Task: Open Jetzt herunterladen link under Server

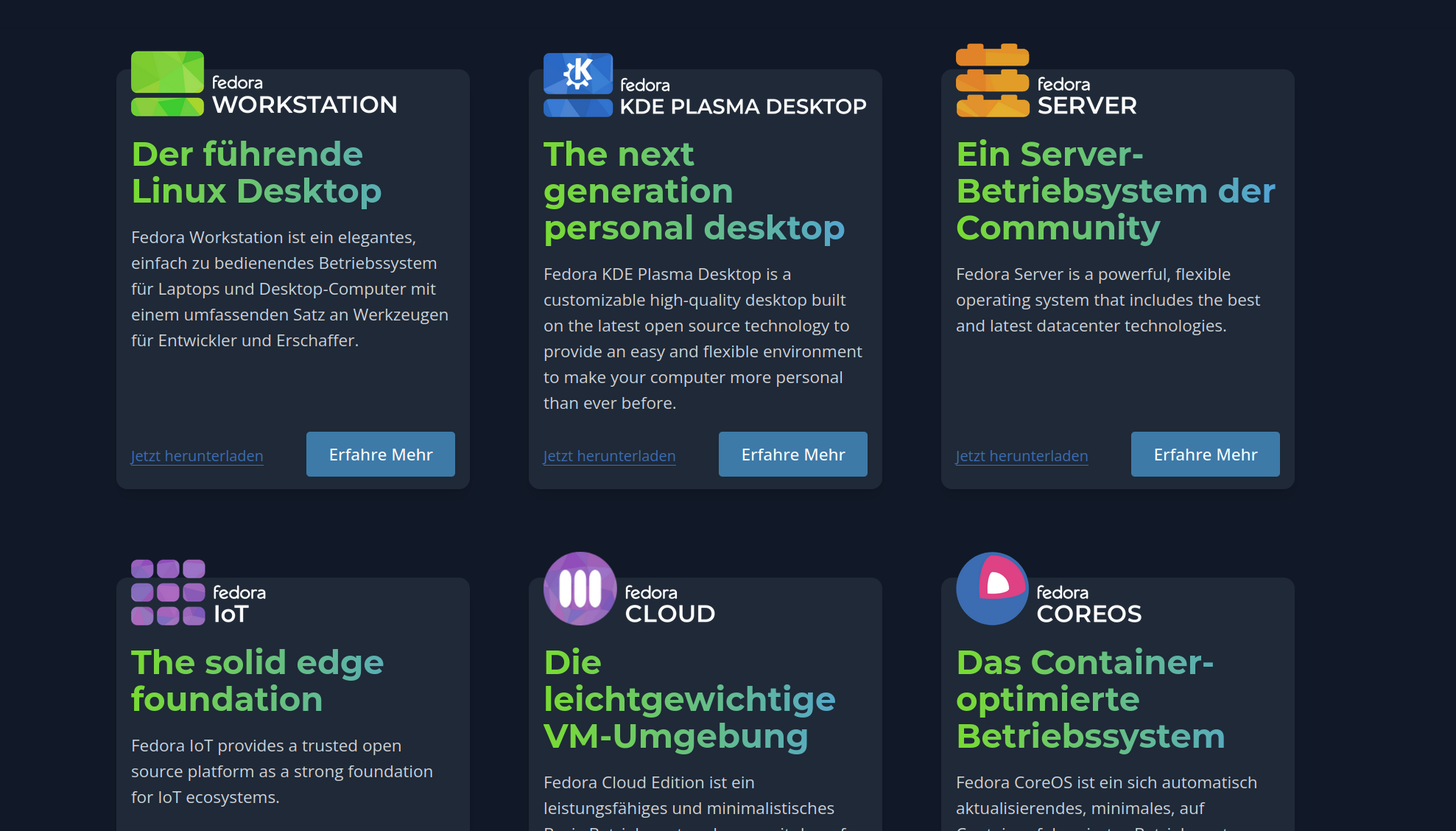Action: pyautogui.click(x=1021, y=456)
